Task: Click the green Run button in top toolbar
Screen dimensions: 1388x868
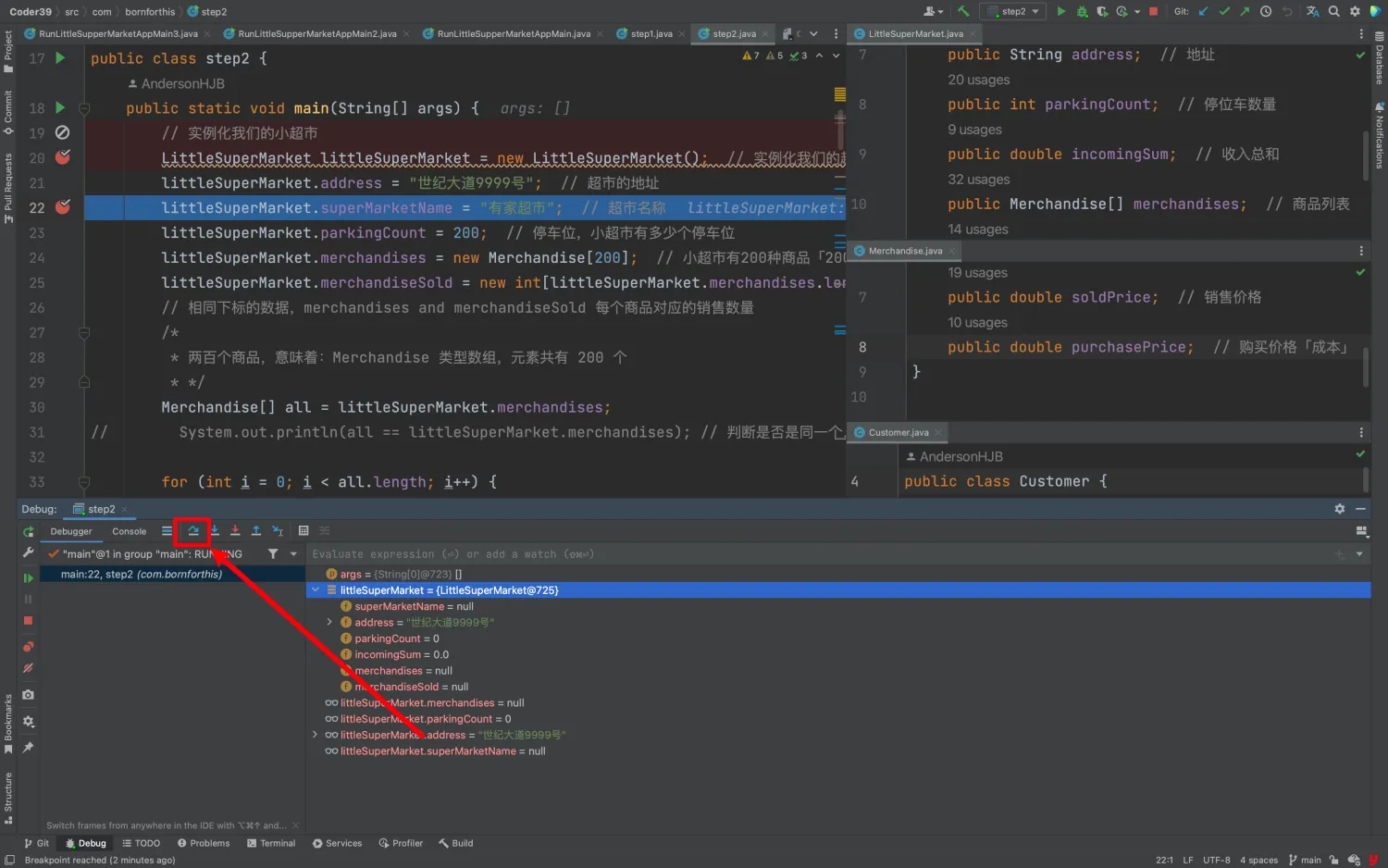Action: click(1061, 11)
